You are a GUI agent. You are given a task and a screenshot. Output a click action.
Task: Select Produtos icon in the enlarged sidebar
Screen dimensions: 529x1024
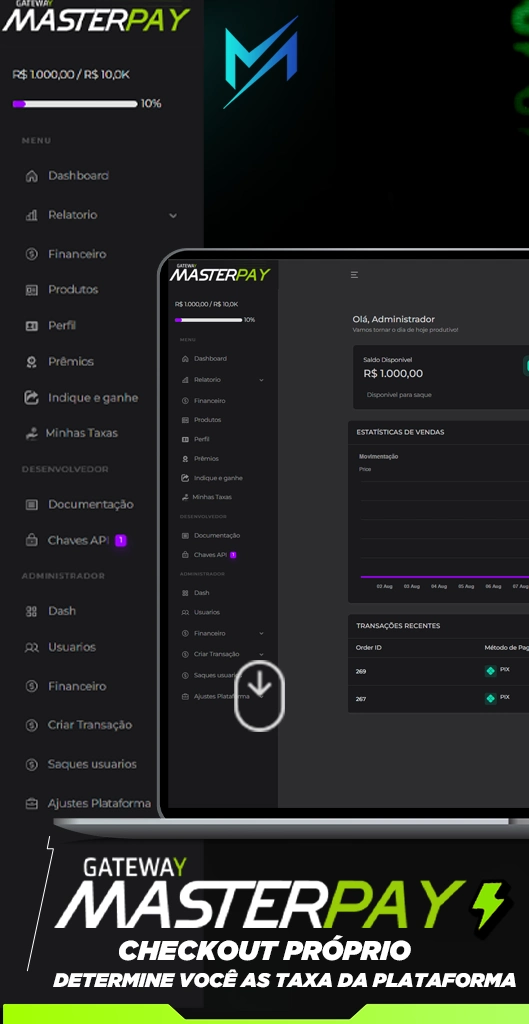click(x=31, y=290)
